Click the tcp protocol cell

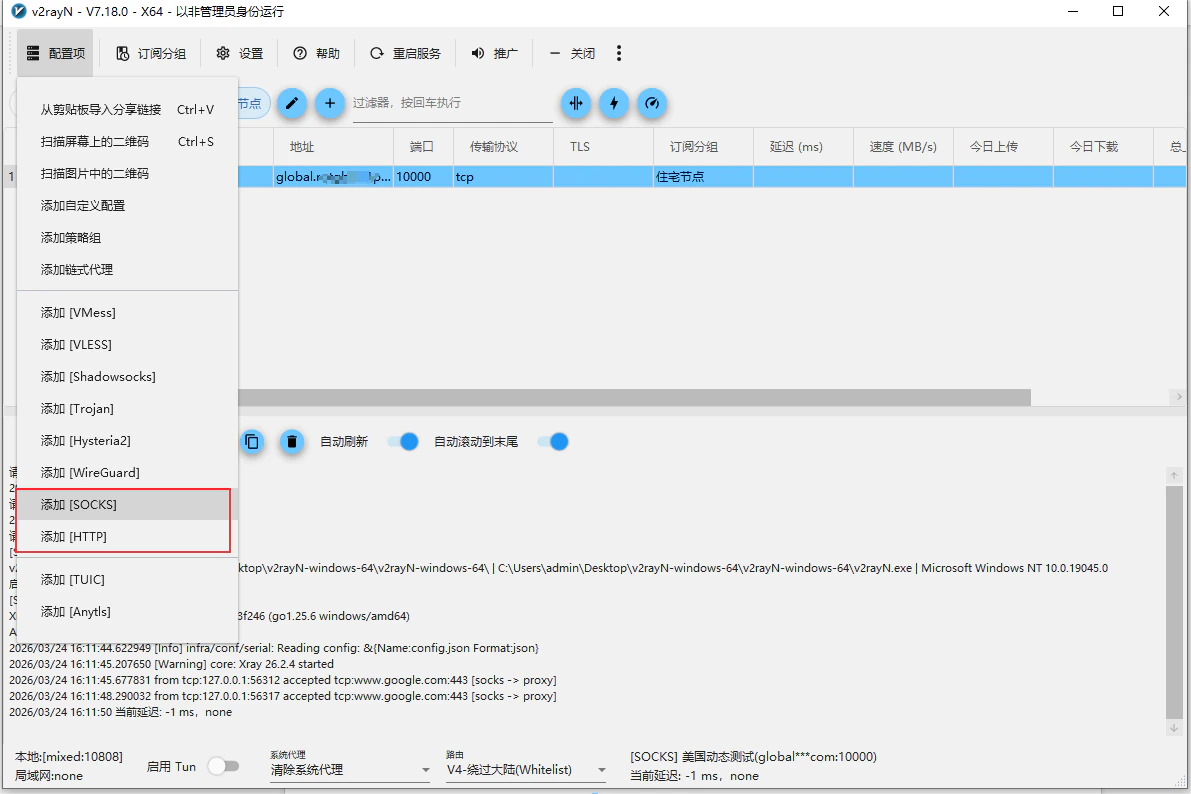(503, 176)
